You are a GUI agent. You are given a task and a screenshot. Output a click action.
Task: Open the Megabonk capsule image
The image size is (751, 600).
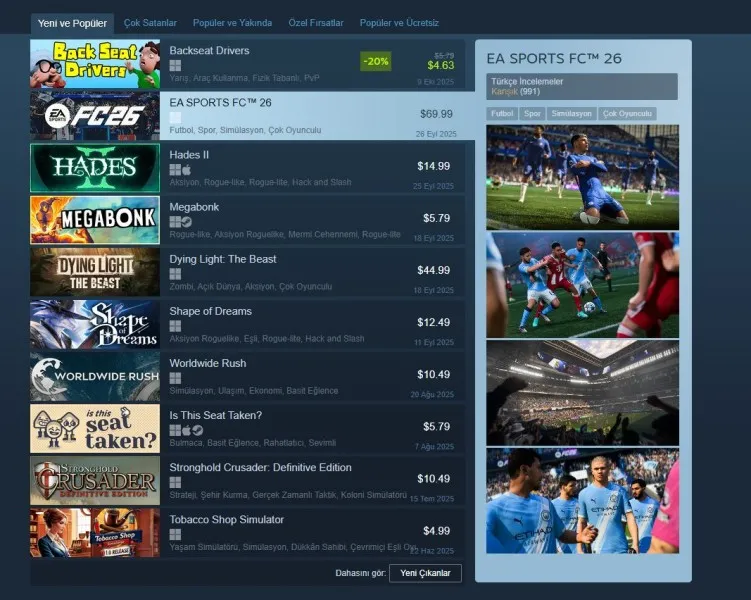click(95, 220)
